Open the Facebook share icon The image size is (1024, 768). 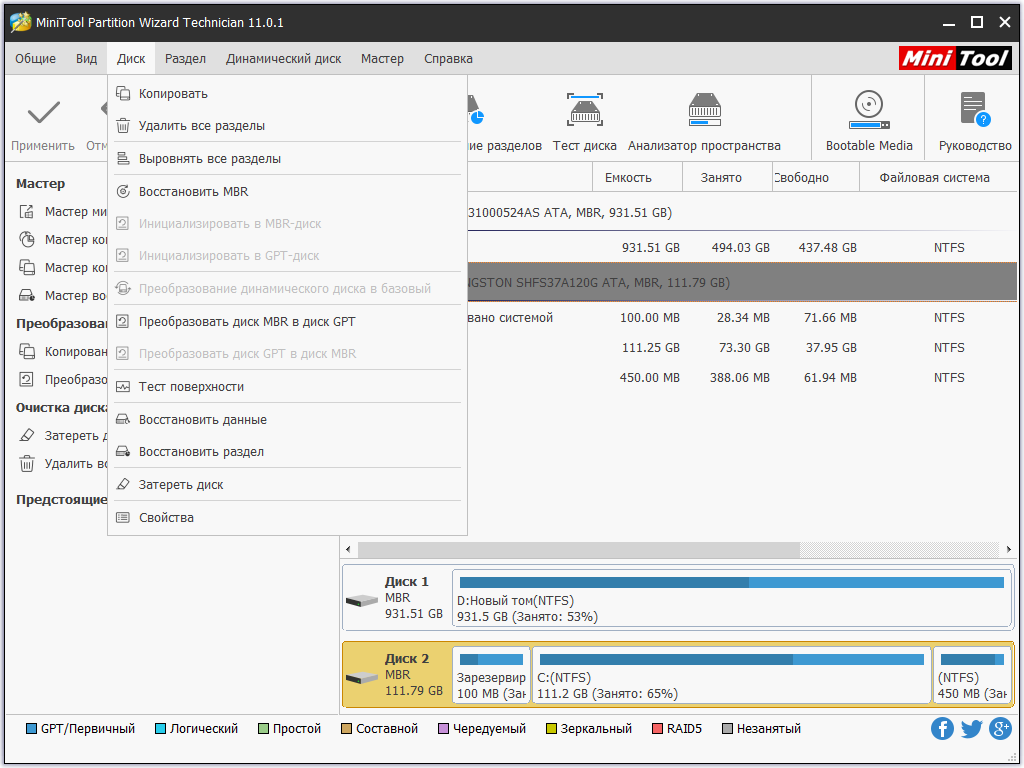942,728
